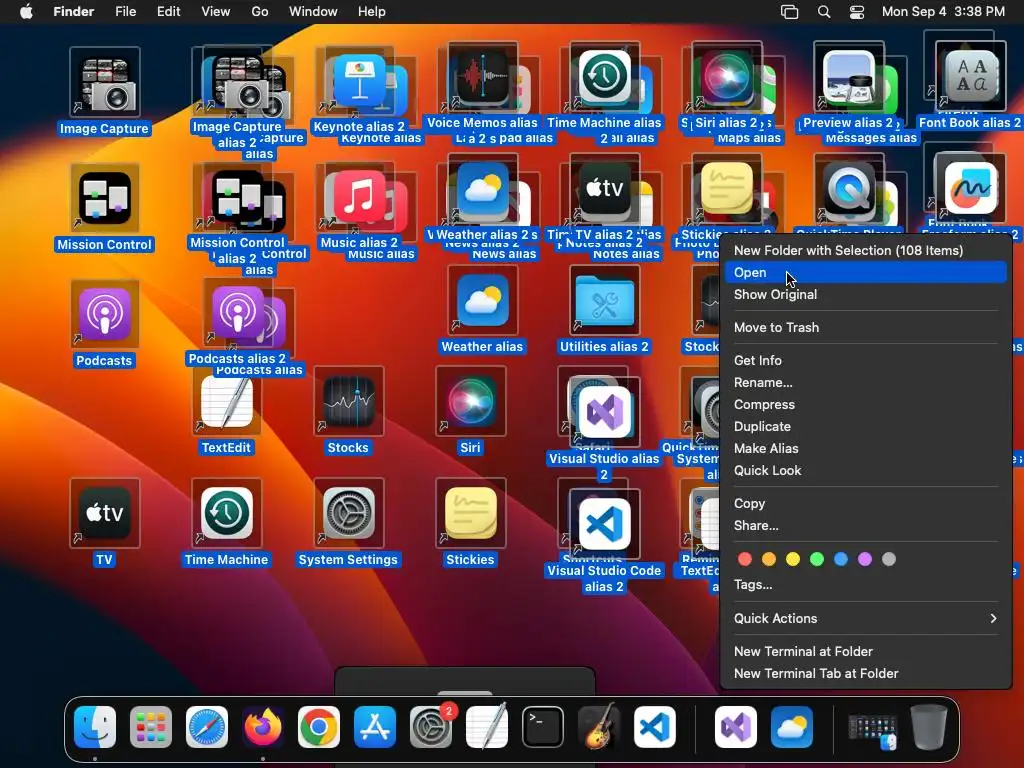Apply the red tag color
The height and width of the screenshot is (768, 1024).
(744, 559)
